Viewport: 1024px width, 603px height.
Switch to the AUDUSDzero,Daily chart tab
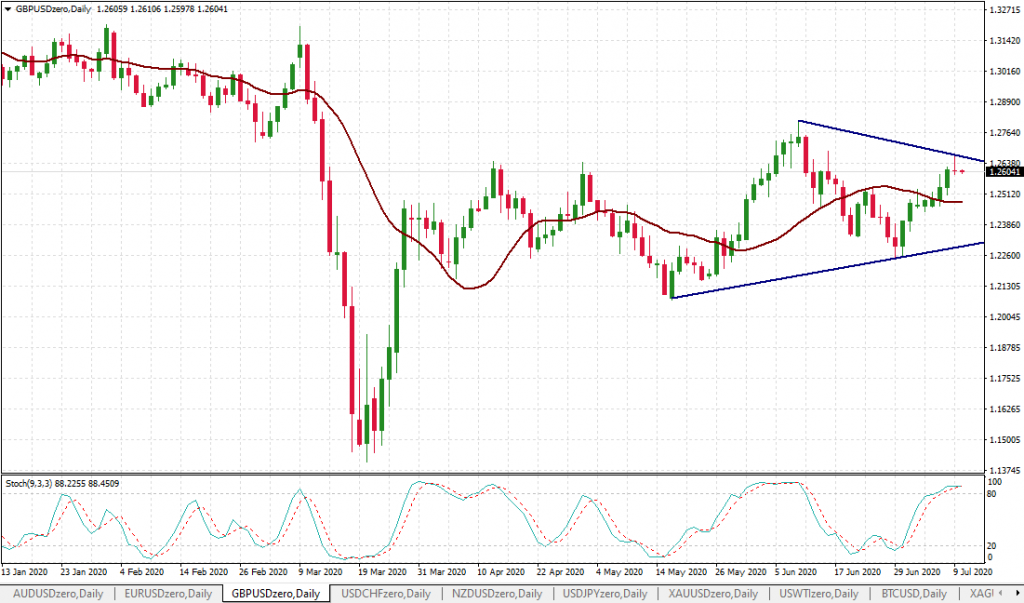[x=56, y=593]
